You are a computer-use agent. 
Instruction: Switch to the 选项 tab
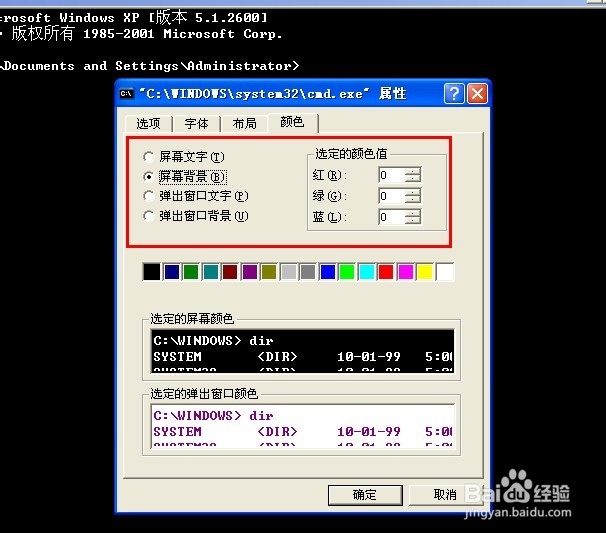148,124
